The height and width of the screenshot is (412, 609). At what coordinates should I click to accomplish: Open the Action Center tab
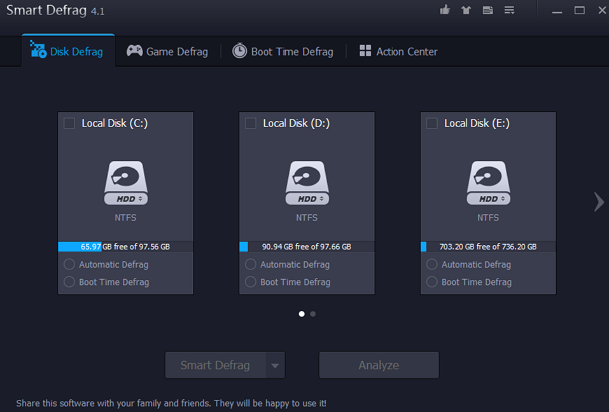[x=398, y=51]
